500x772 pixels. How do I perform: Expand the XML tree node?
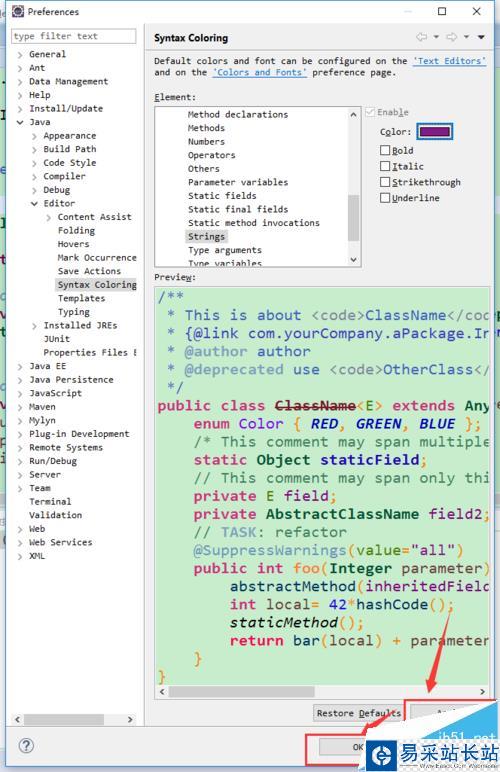(20, 556)
